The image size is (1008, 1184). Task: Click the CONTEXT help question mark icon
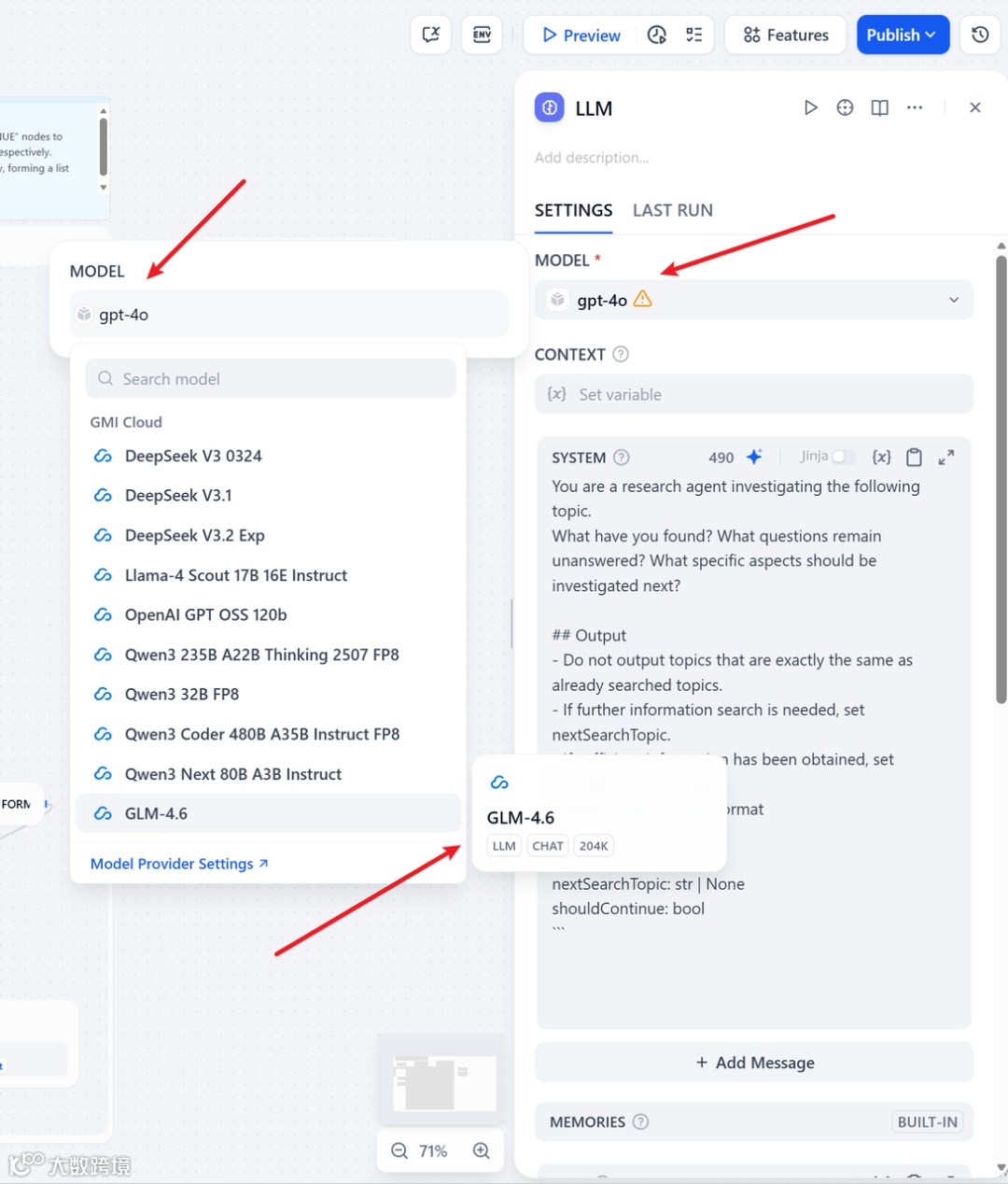click(621, 354)
